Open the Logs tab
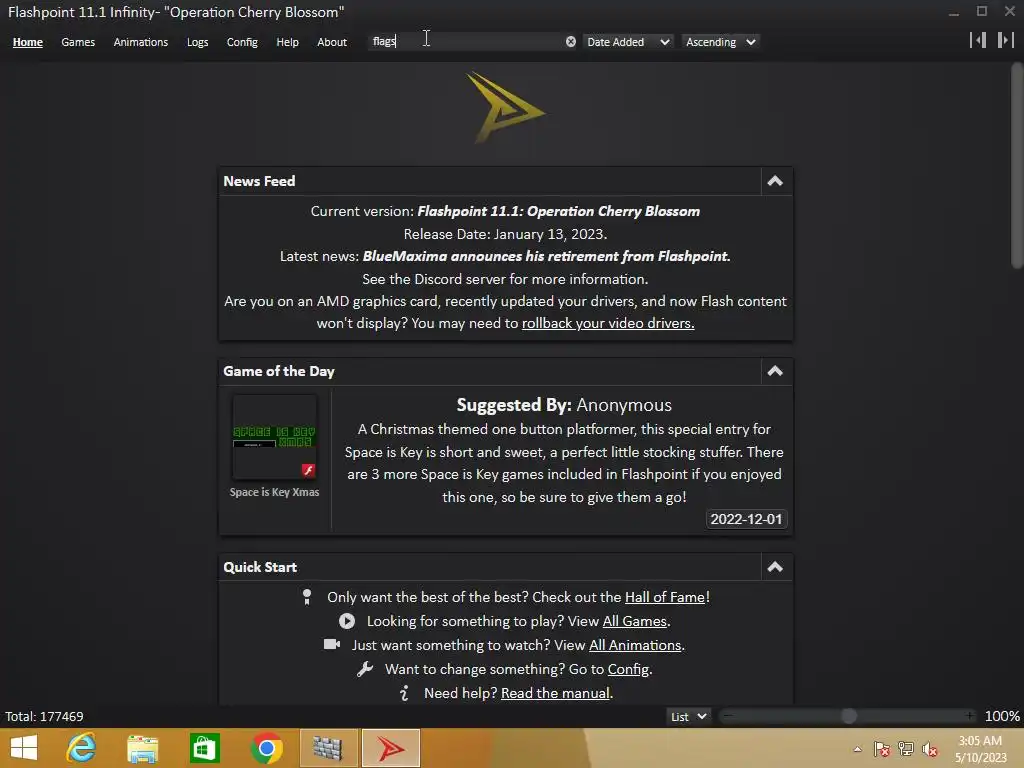This screenshot has height=768, width=1024. (197, 42)
